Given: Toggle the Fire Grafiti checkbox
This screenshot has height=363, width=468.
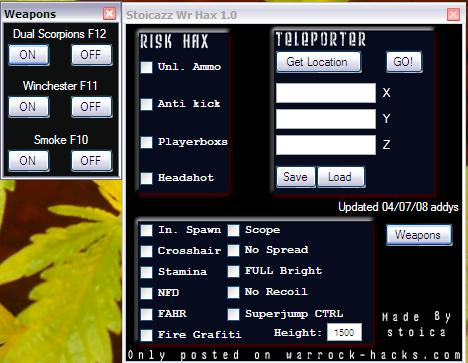Looking at the screenshot, I should click(146, 335).
